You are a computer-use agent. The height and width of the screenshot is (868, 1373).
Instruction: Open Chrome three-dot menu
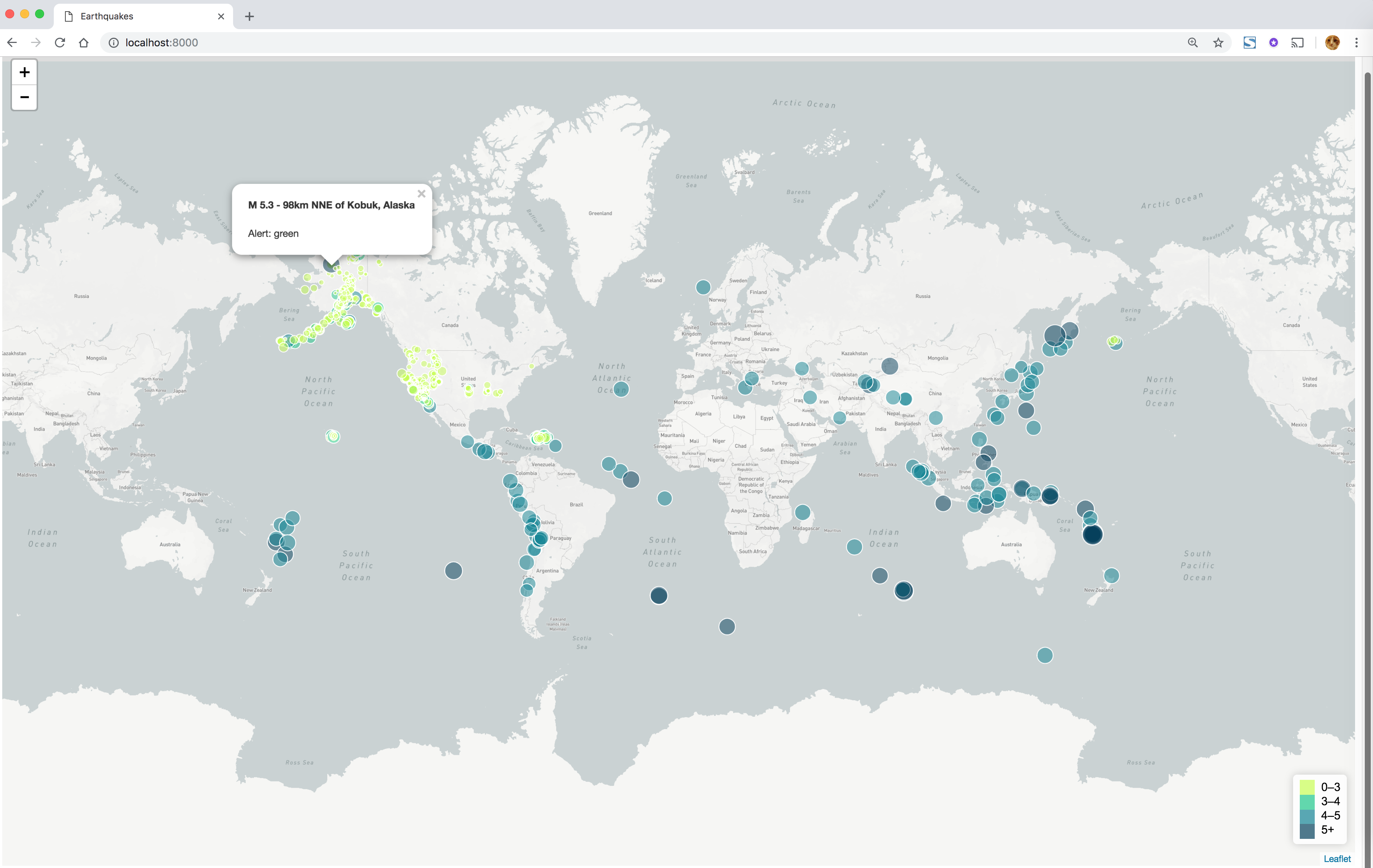tap(1357, 43)
